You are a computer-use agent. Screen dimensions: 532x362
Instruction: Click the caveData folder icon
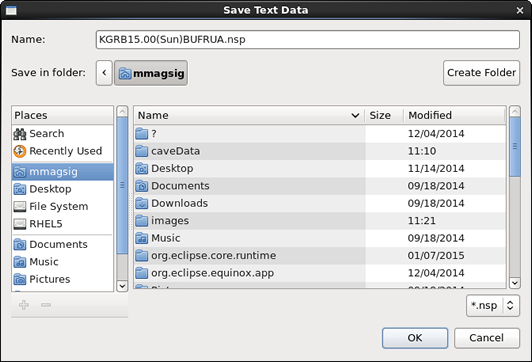click(x=141, y=151)
